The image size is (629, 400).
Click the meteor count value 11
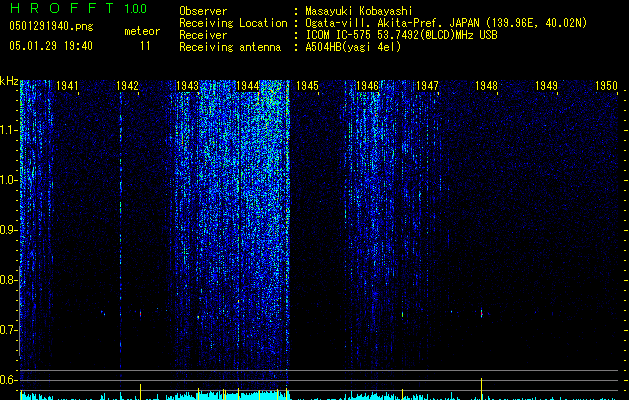(145, 46)
